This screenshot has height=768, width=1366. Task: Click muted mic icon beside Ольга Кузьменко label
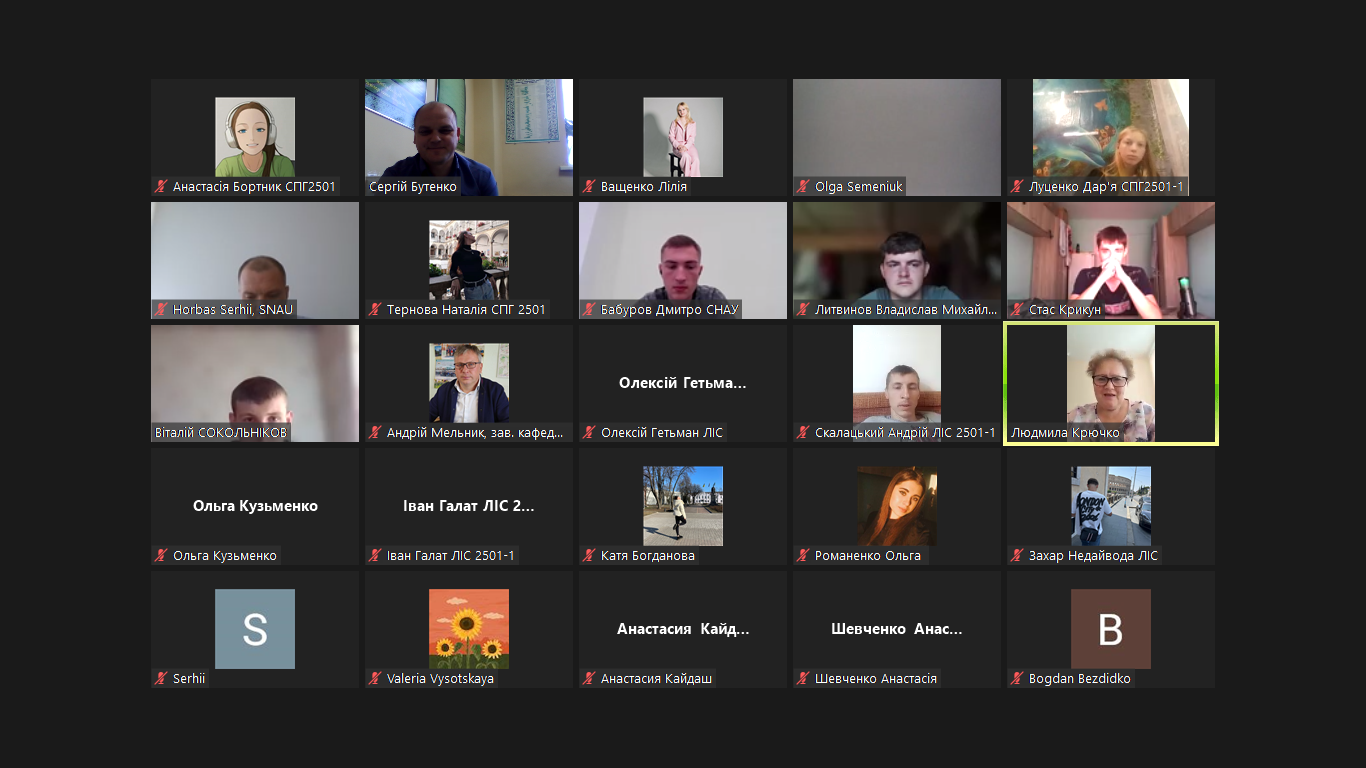(x=161, y=556)
